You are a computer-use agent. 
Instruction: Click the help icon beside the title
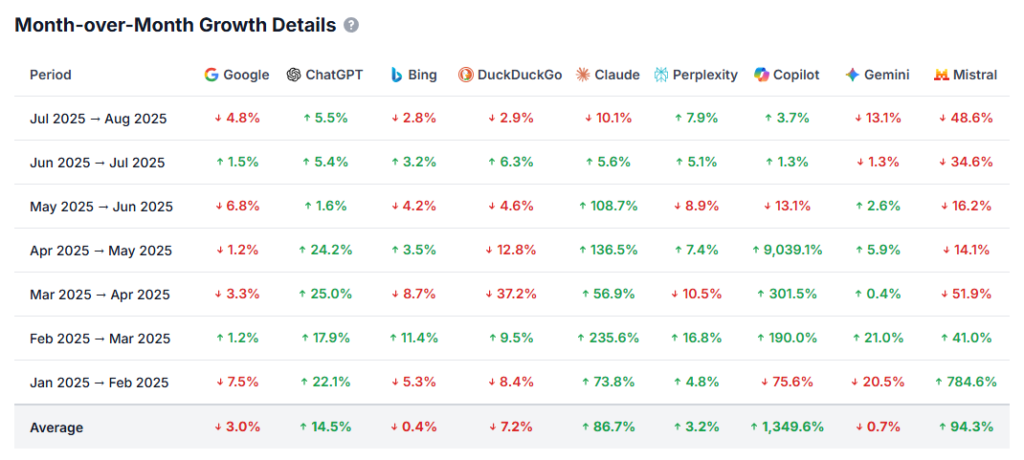[351, 25]
